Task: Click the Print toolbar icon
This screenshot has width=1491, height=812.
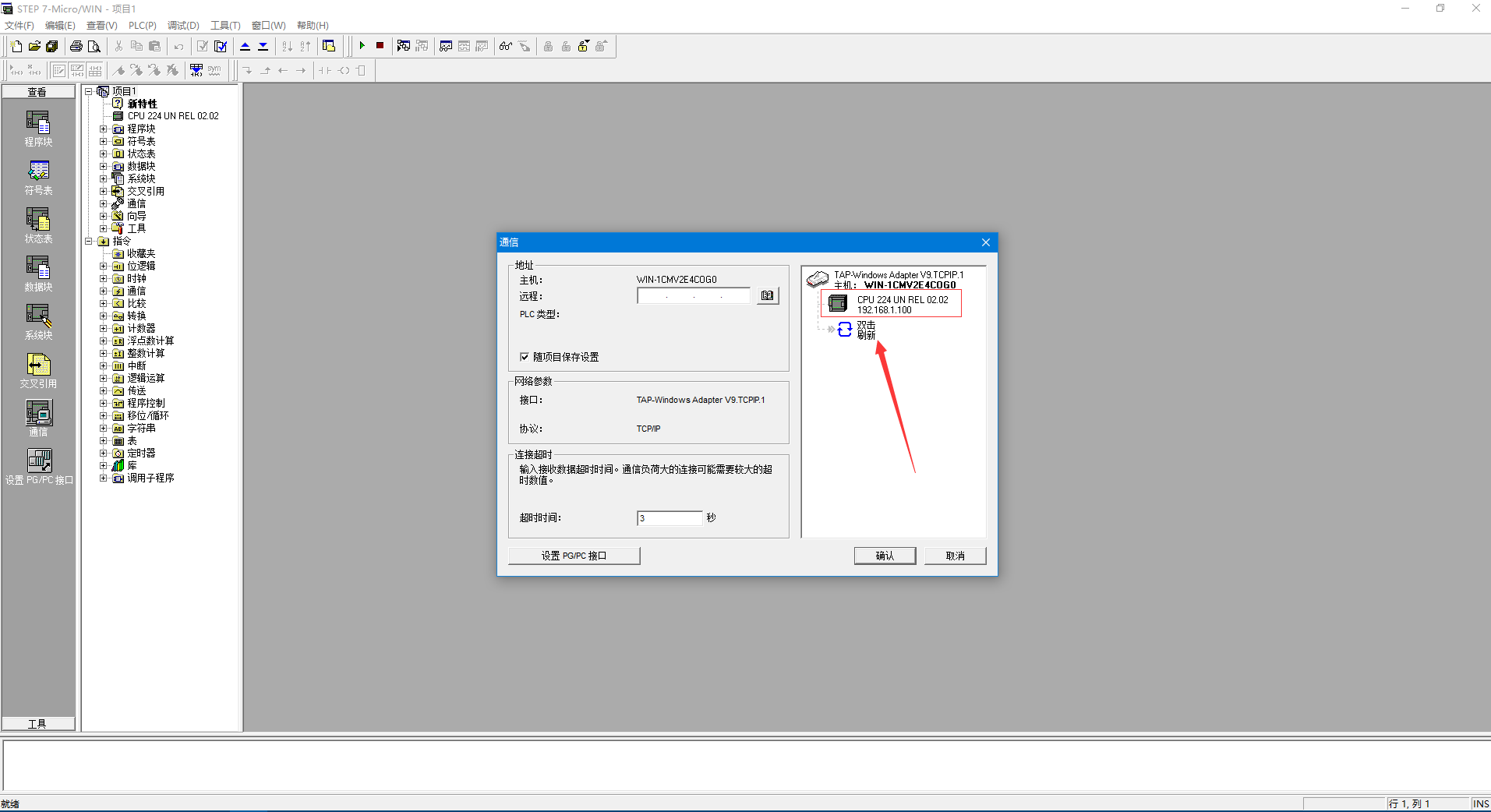Action: (76, 46)
